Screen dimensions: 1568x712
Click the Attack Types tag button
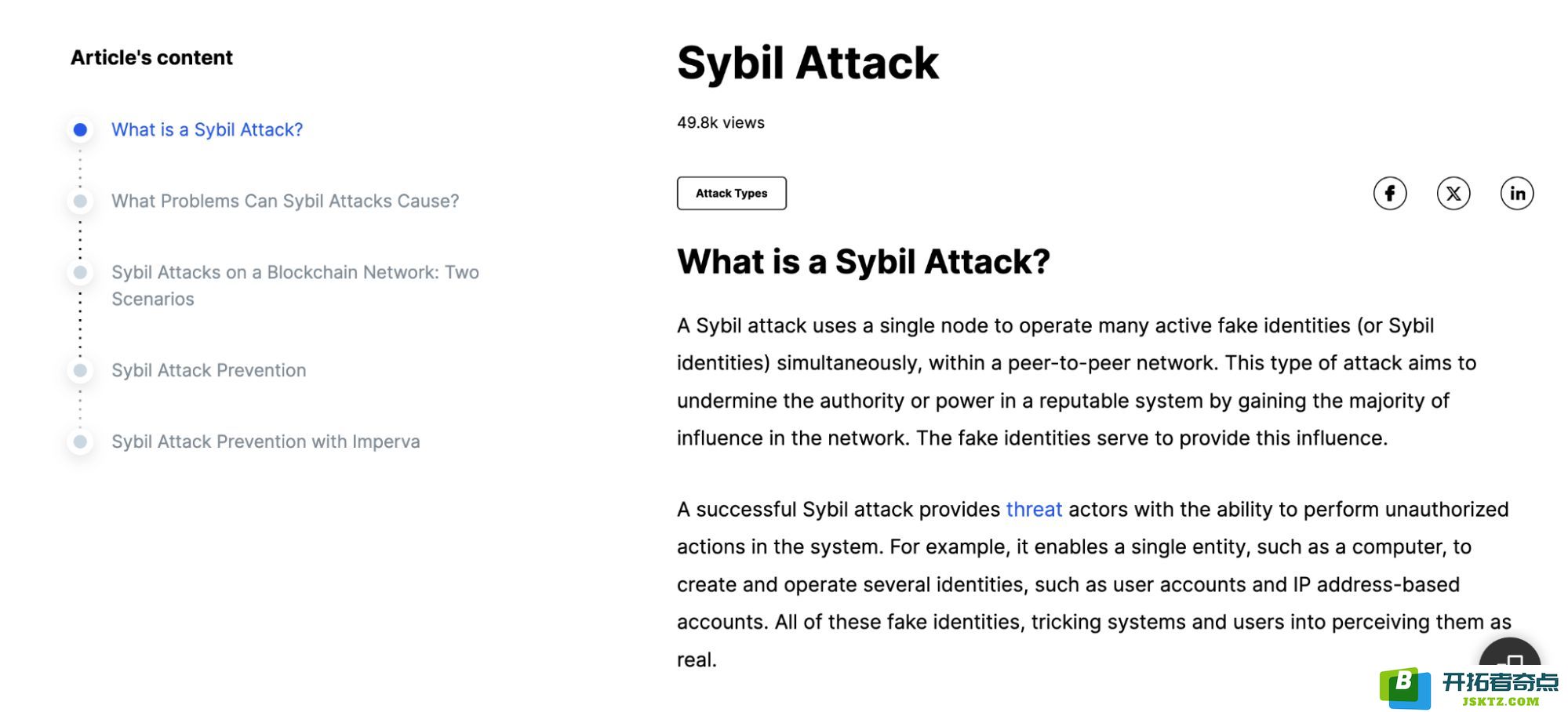click(x=731, y=194)
